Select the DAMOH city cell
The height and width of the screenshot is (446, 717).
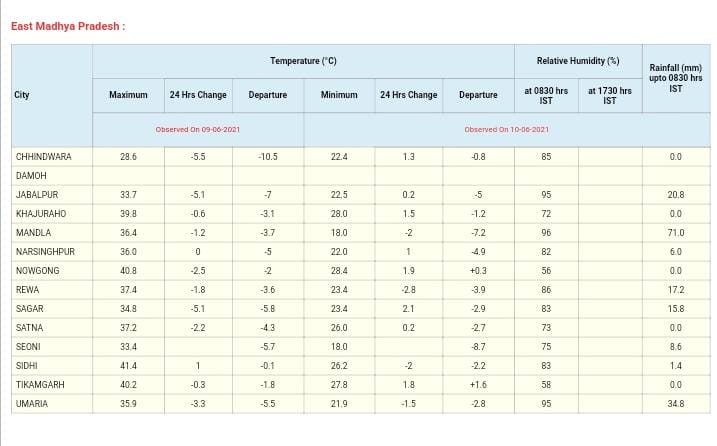pos(31,176)
